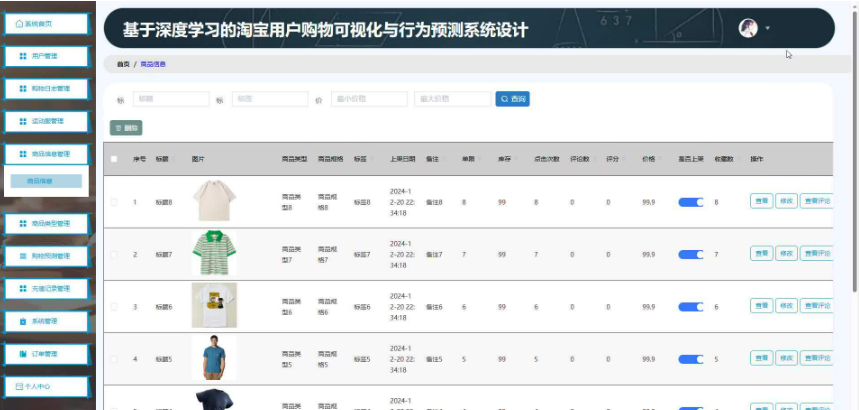This screenshot has width=859, height=410.
Task: Open 用户管理 sidebar menu
Action: [x=47, y=56]
